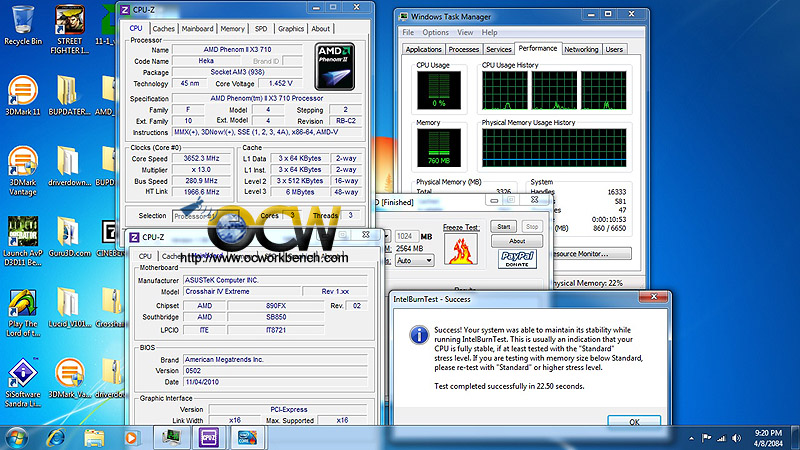Viewport: 800px width, 450px height.
Task: Click the AMD Phenom II logo in CPU-Z
Action: (x=335, y=67)
